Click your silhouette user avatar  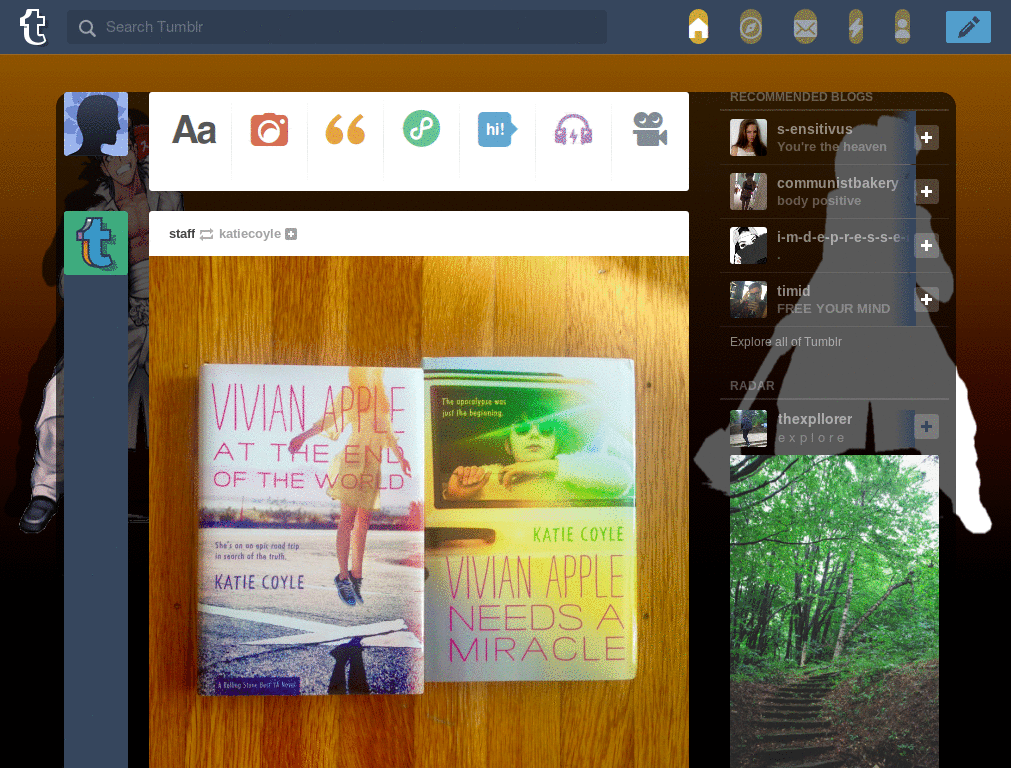pos(96,124)
